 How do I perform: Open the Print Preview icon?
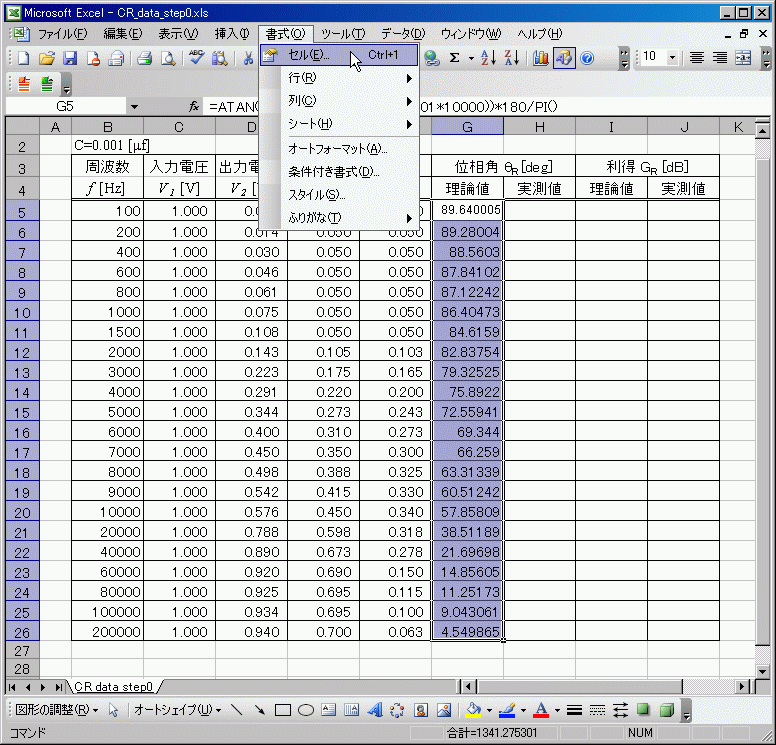pyautogui.click(x=168, y=58)
